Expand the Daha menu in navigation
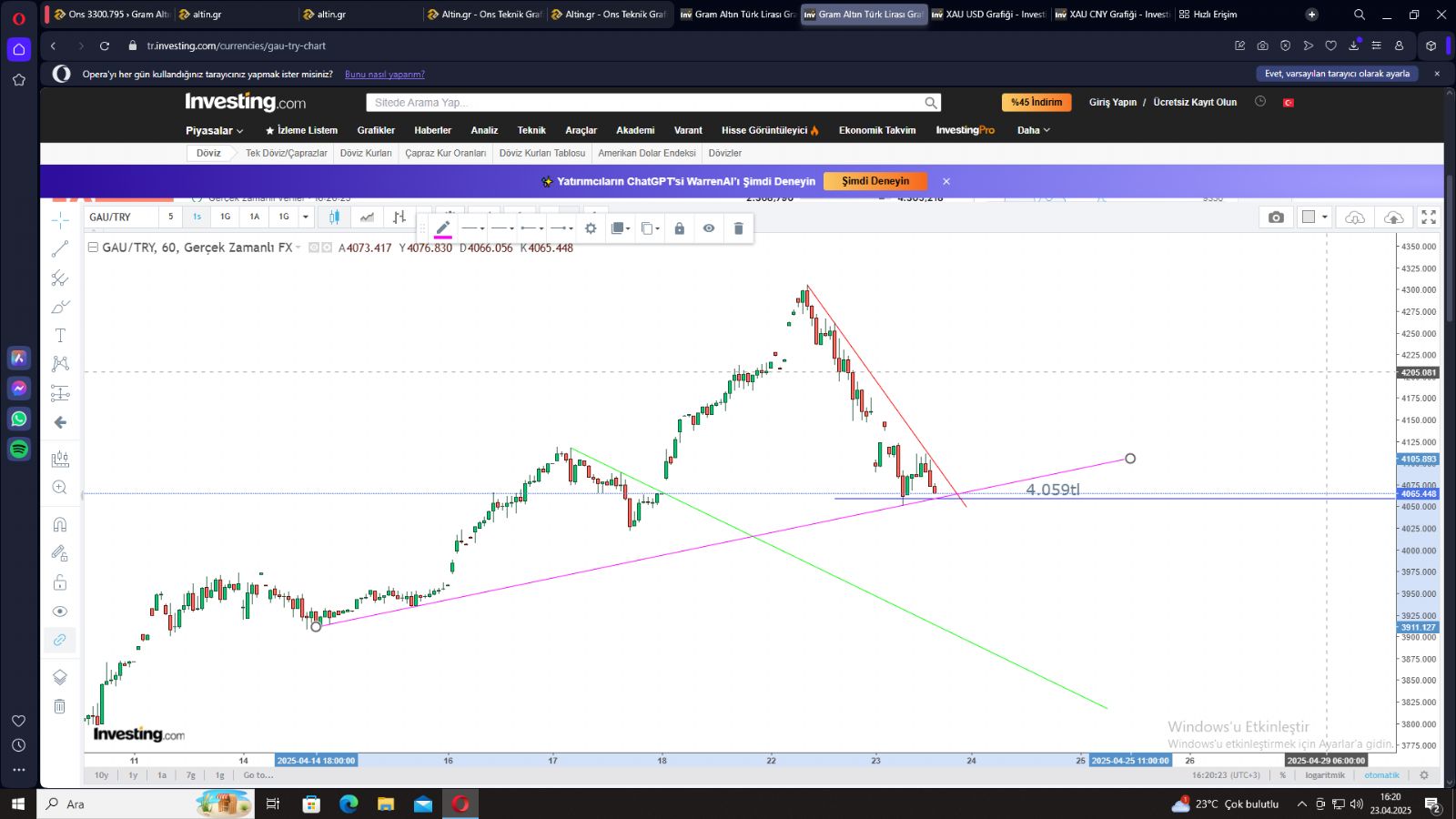The height and width of the screenshot is (819, 1456). [1033, 130]
